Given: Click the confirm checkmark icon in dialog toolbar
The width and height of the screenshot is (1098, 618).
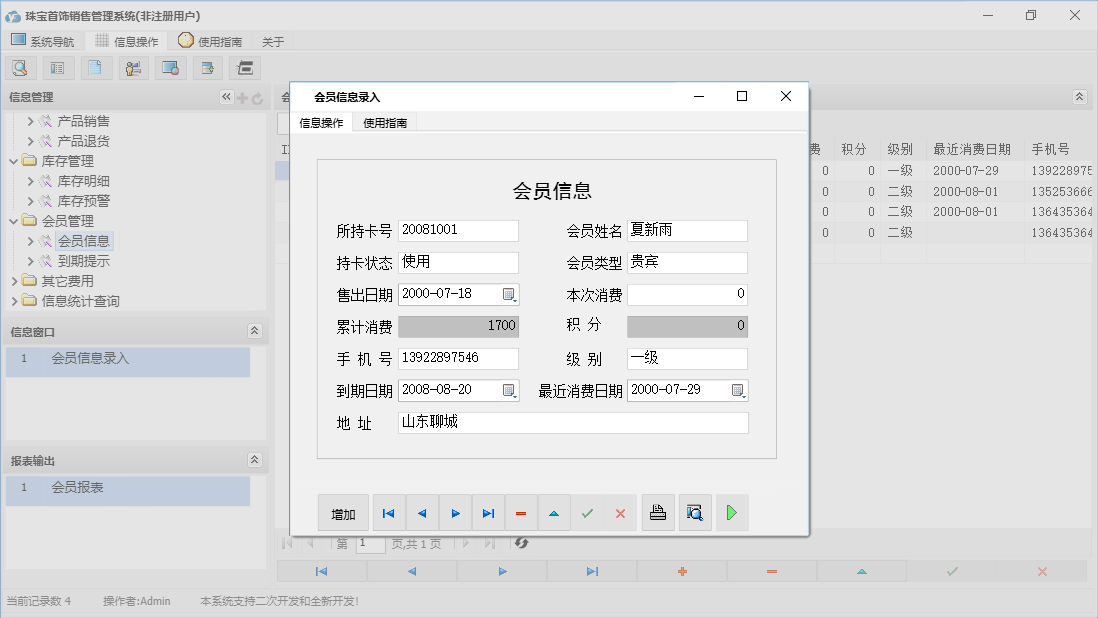Looking at the screenshot, I should 588,512.
